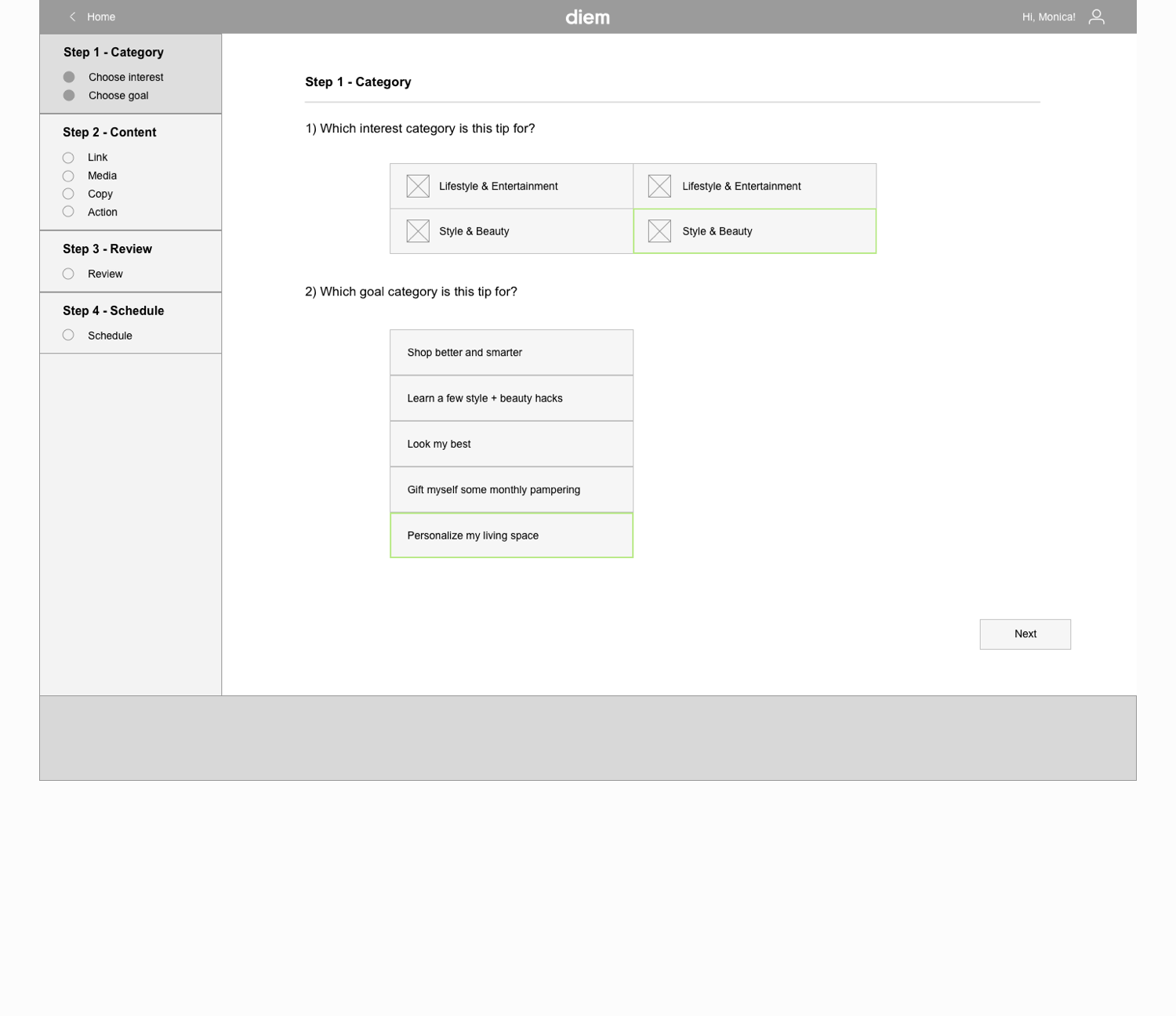This screenshot has height=1016, width=1176.
Task: Select the Choose interest step indicator
Action: pos(69,77)
